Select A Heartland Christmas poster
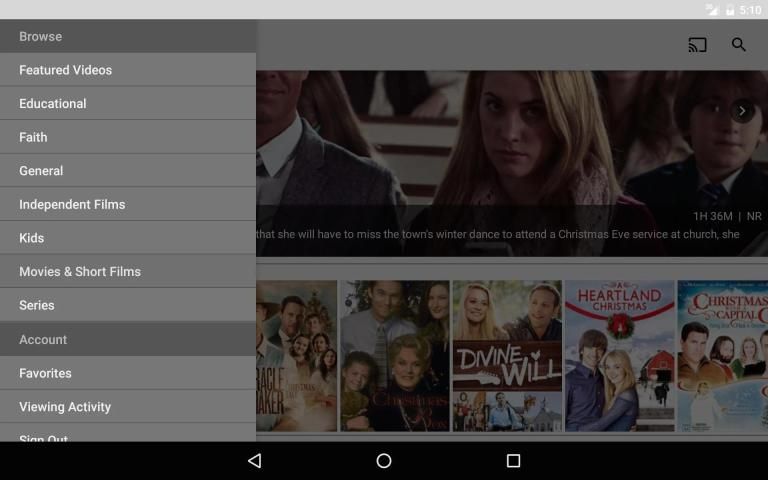 [x=619, y=356]
